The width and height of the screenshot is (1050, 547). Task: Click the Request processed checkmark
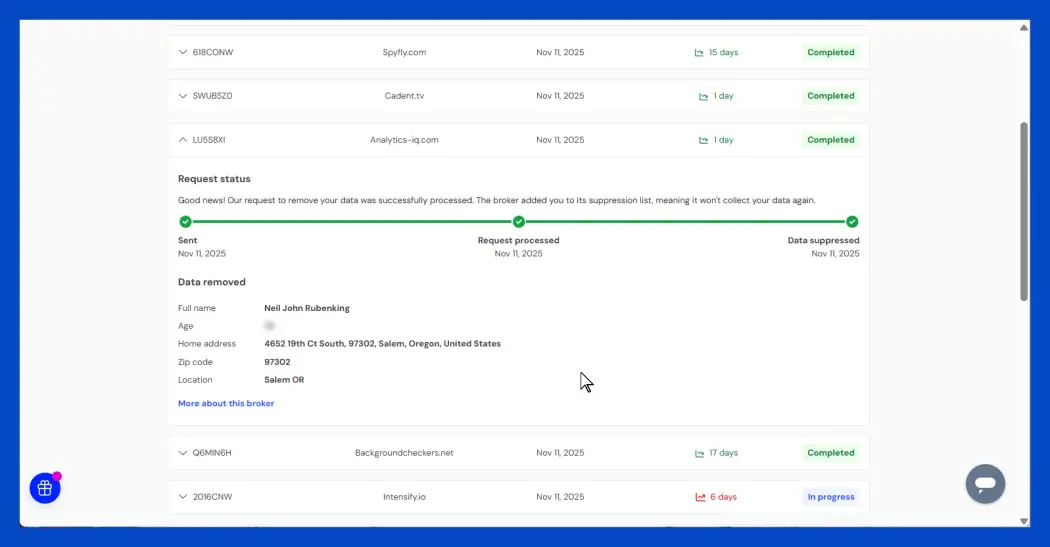[x=518, y=222]
